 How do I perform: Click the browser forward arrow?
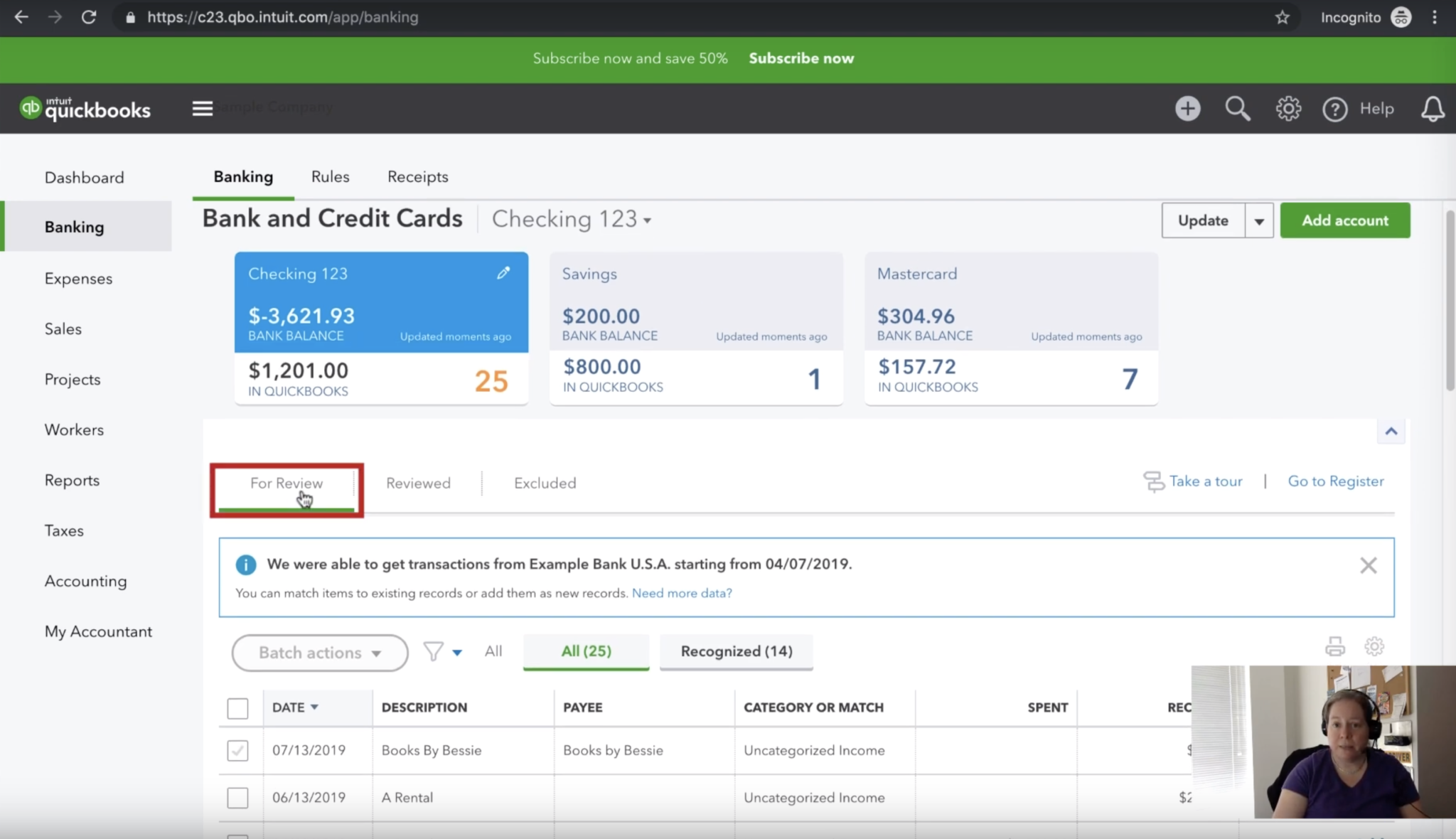pos(55,17)
